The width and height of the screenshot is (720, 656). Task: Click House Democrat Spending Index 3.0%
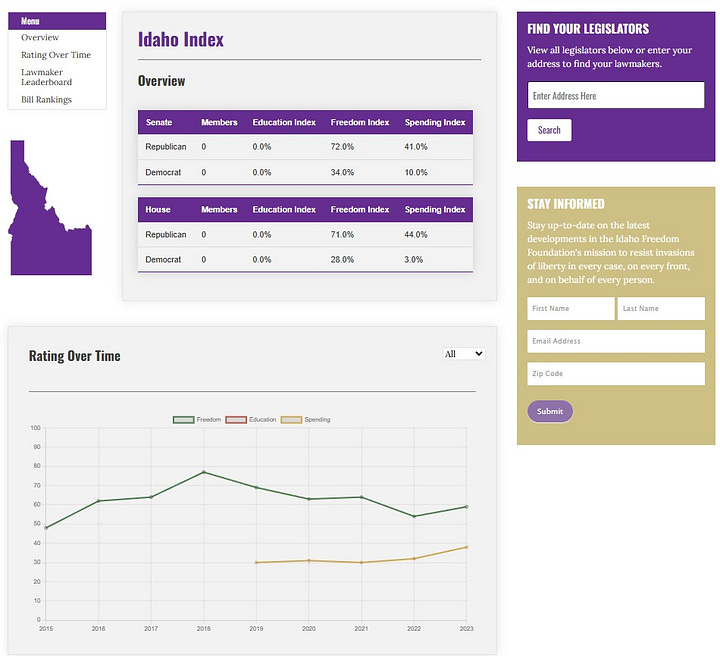coord(413,260)
